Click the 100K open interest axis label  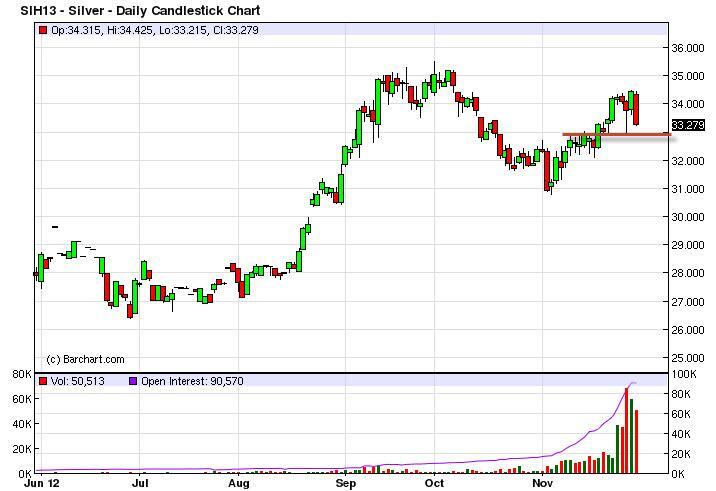pos(685,374)
